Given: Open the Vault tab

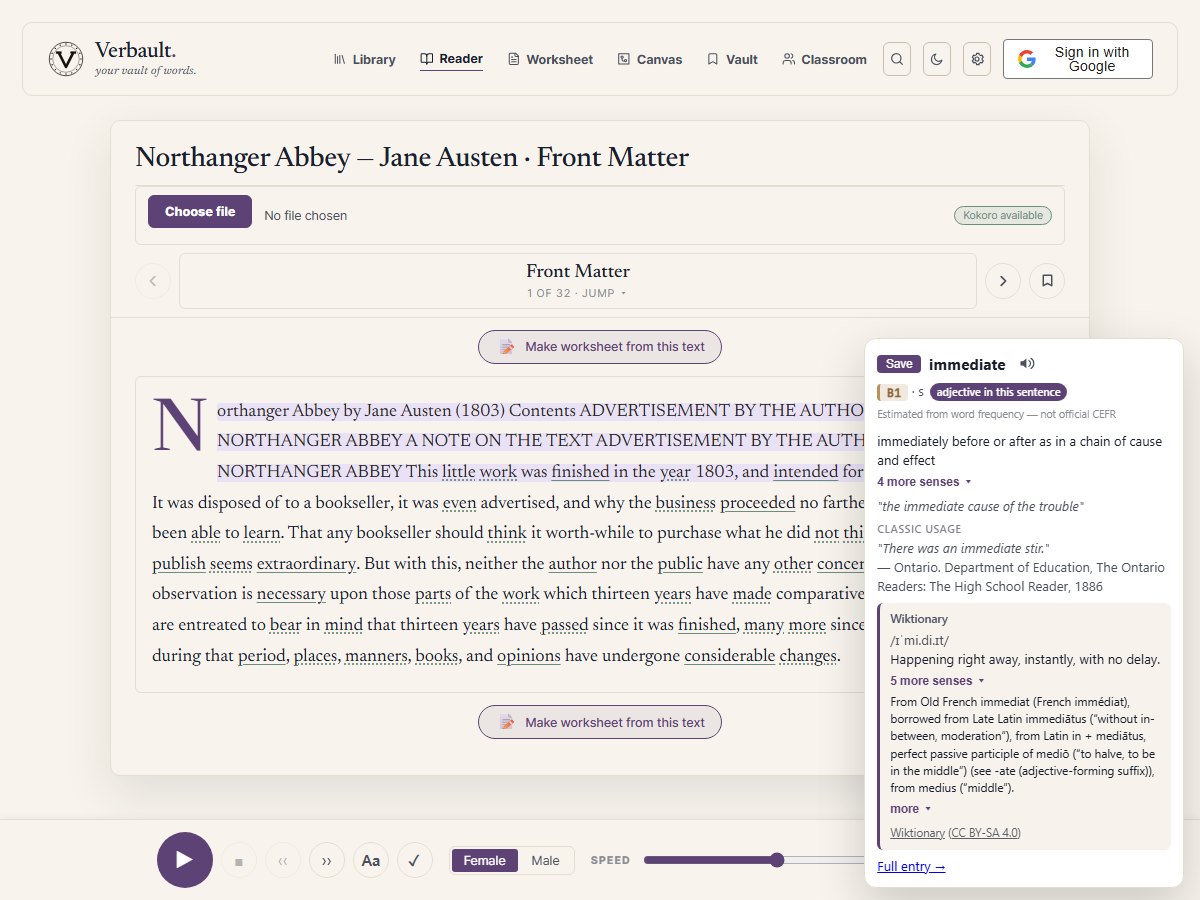Looking at the screenshot, I should [732, 59].
